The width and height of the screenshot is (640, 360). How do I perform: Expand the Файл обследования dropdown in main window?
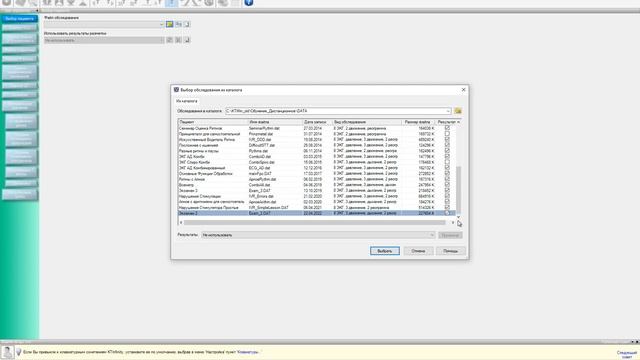pos(161,24)
